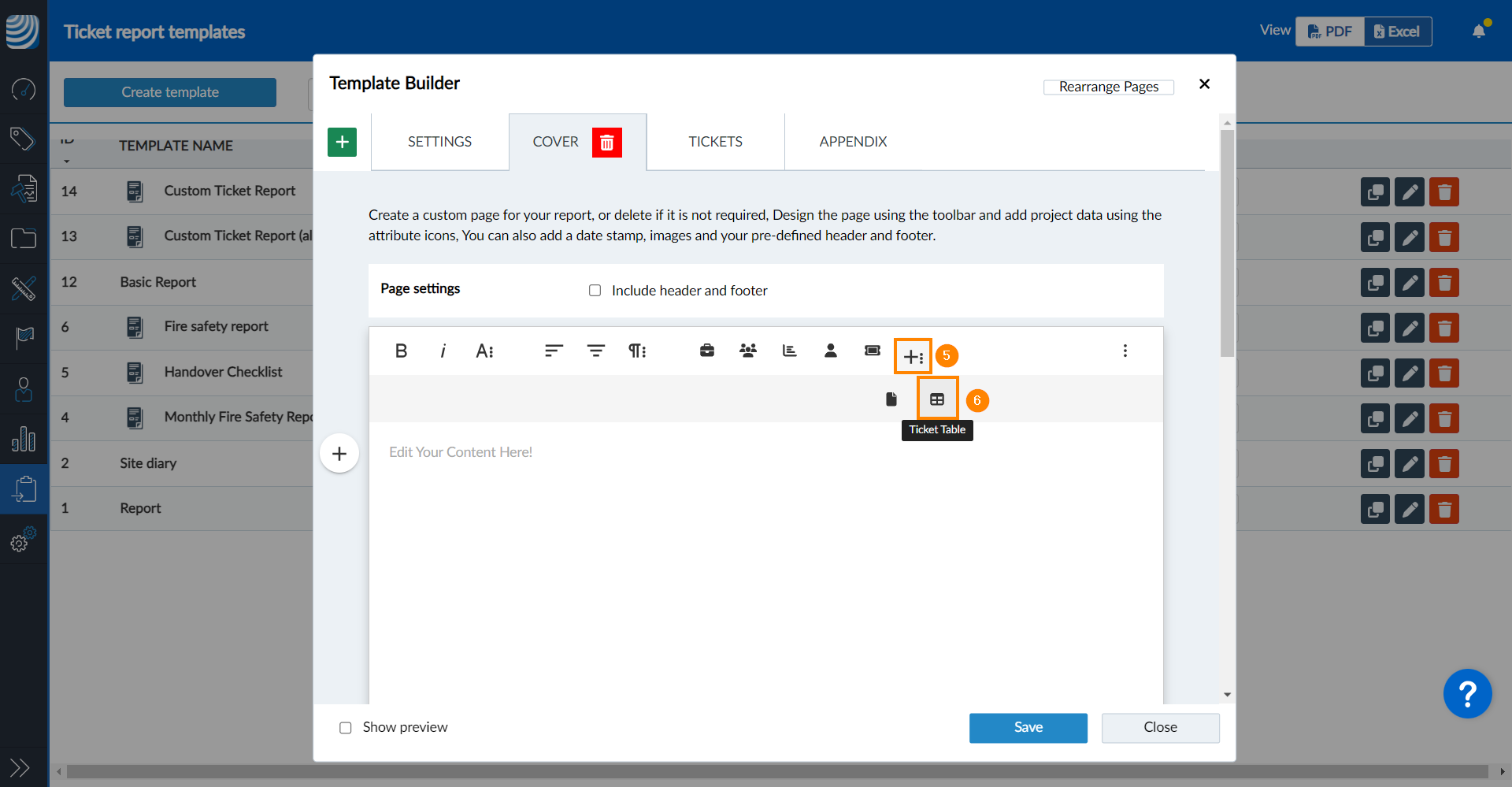Click the single user attribute icon
1512x787 pixels.
pos(830,351)
